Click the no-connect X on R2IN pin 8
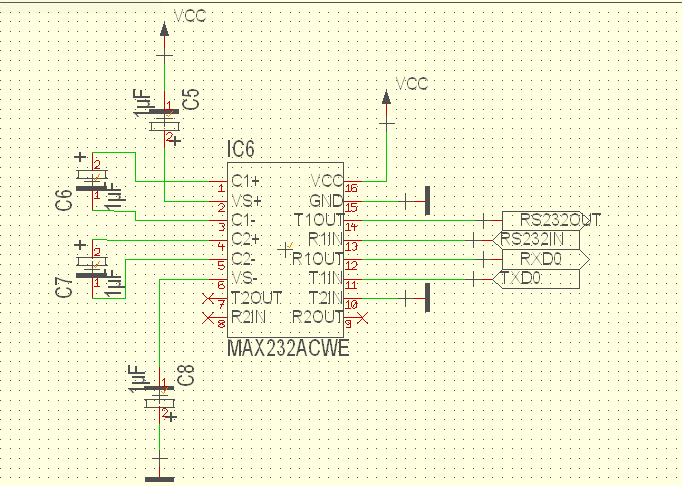 [x=208, y=318]
